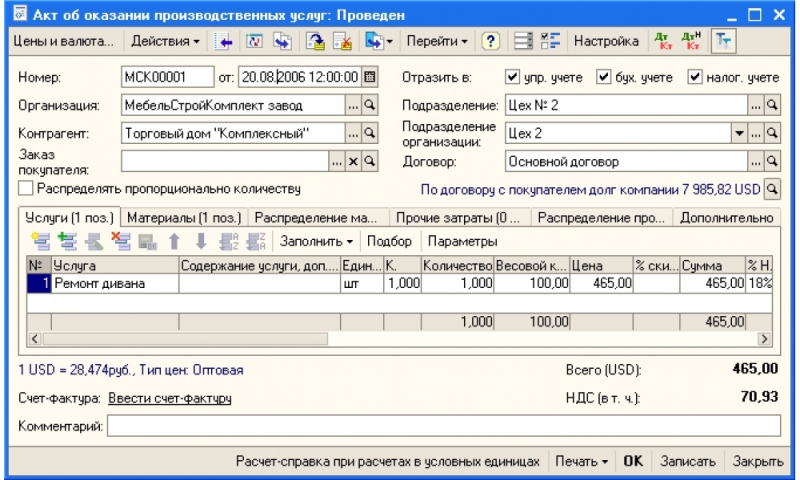The width and height of the screenshot is (800, 480).
Task: Click the add row icon in Услуги table
Action: click(x=40, y=242)
